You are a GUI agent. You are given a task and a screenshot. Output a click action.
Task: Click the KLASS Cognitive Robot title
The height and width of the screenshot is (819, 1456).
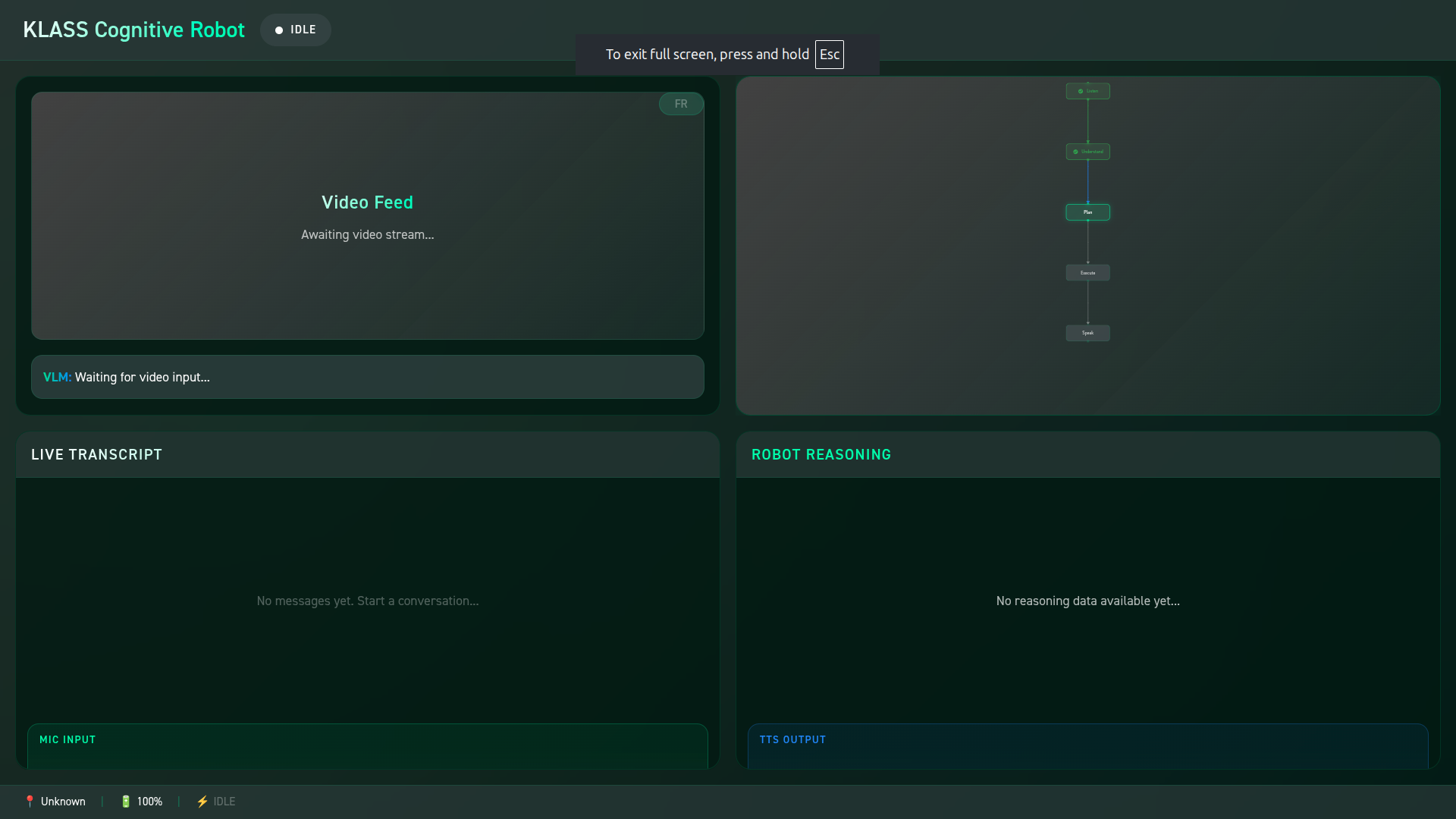[134, 30]
